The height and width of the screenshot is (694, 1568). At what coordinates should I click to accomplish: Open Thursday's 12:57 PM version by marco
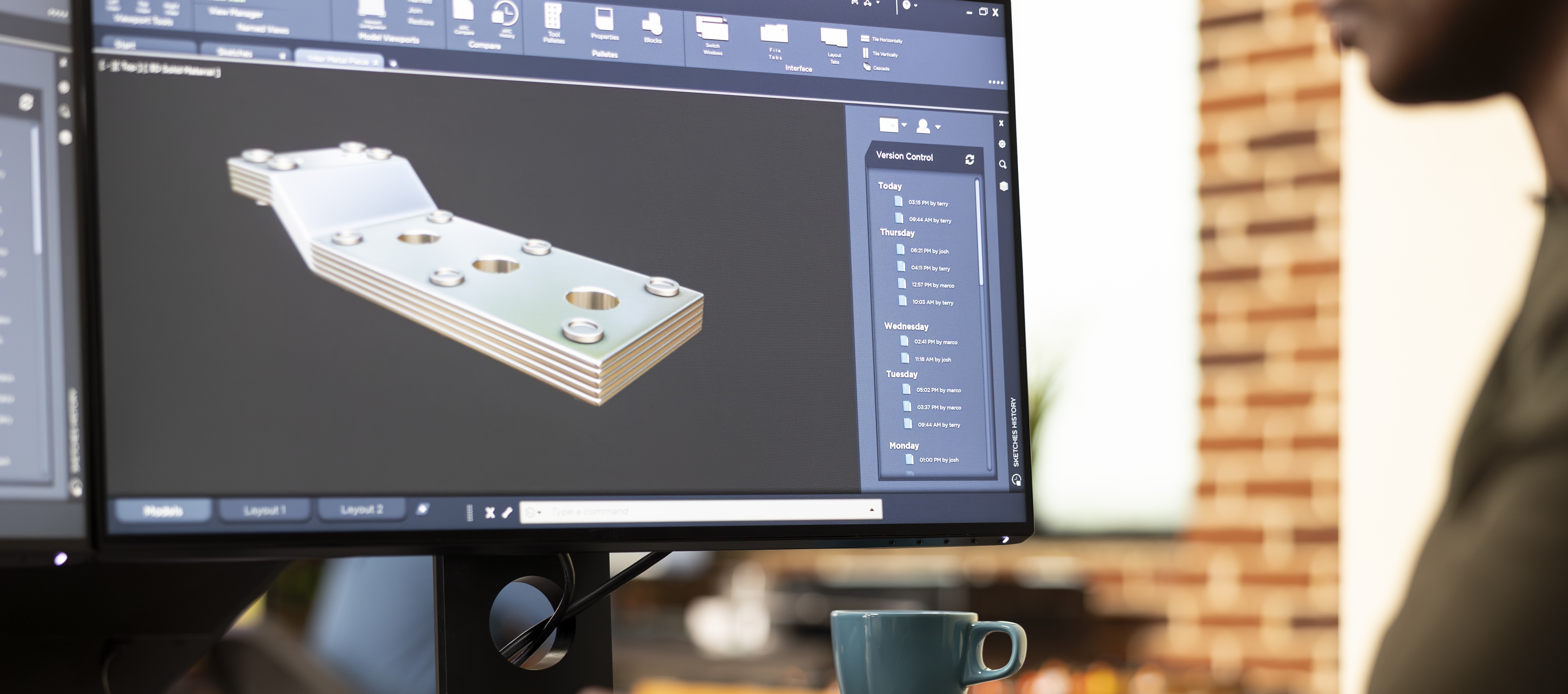click(931, 284)
